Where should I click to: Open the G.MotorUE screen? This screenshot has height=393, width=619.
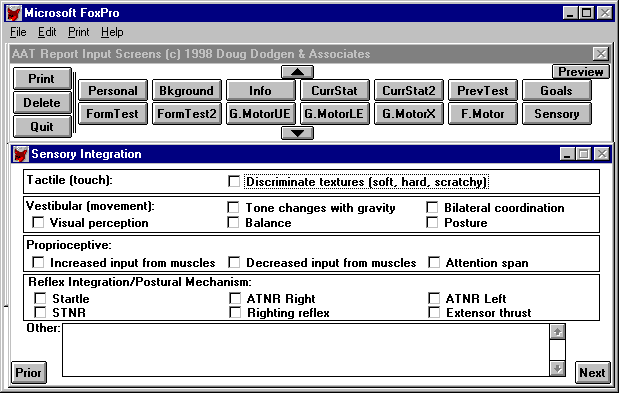(261, 114)
